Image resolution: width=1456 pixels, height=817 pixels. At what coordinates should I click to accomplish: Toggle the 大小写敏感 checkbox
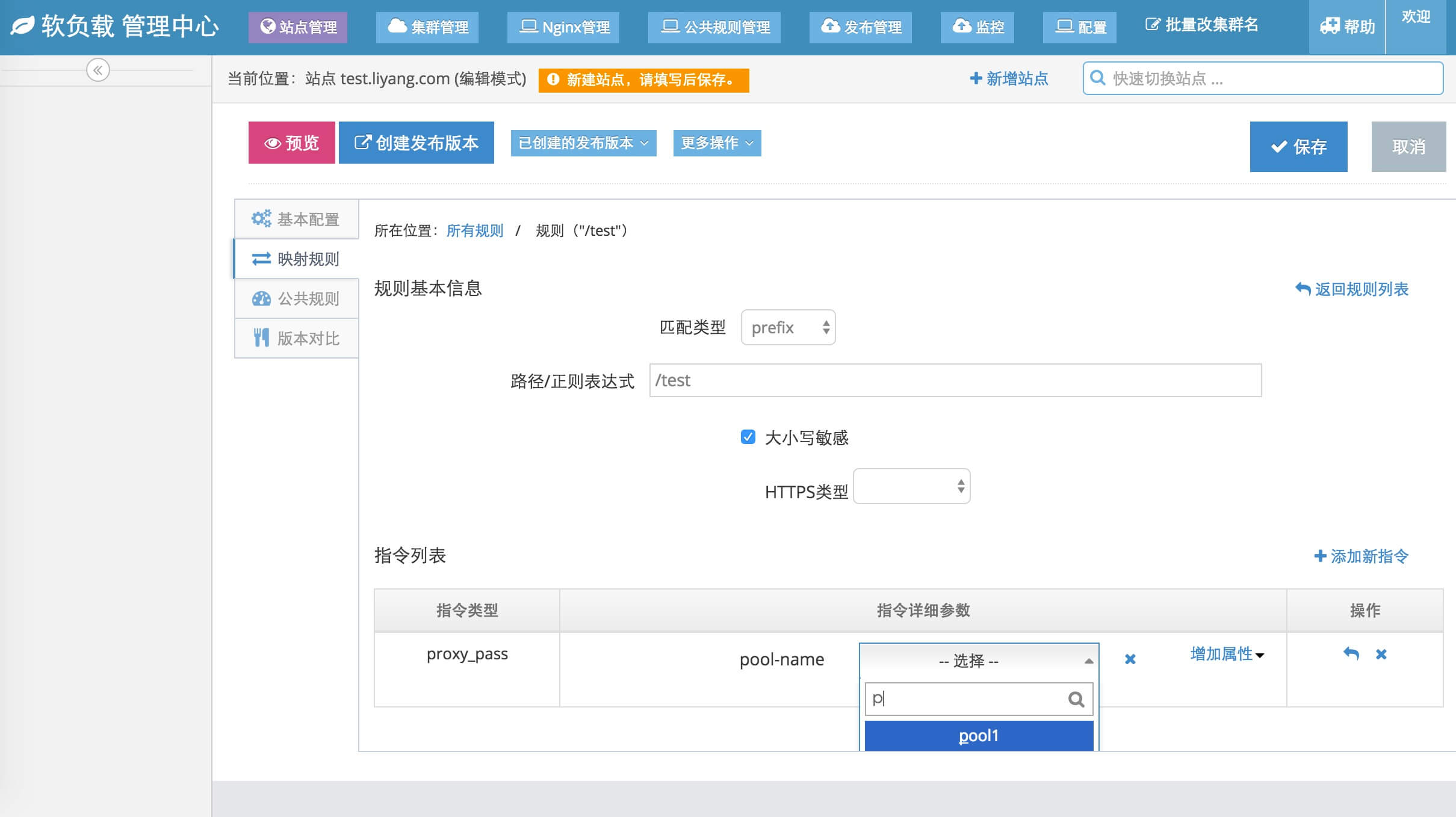click(748, 437)
